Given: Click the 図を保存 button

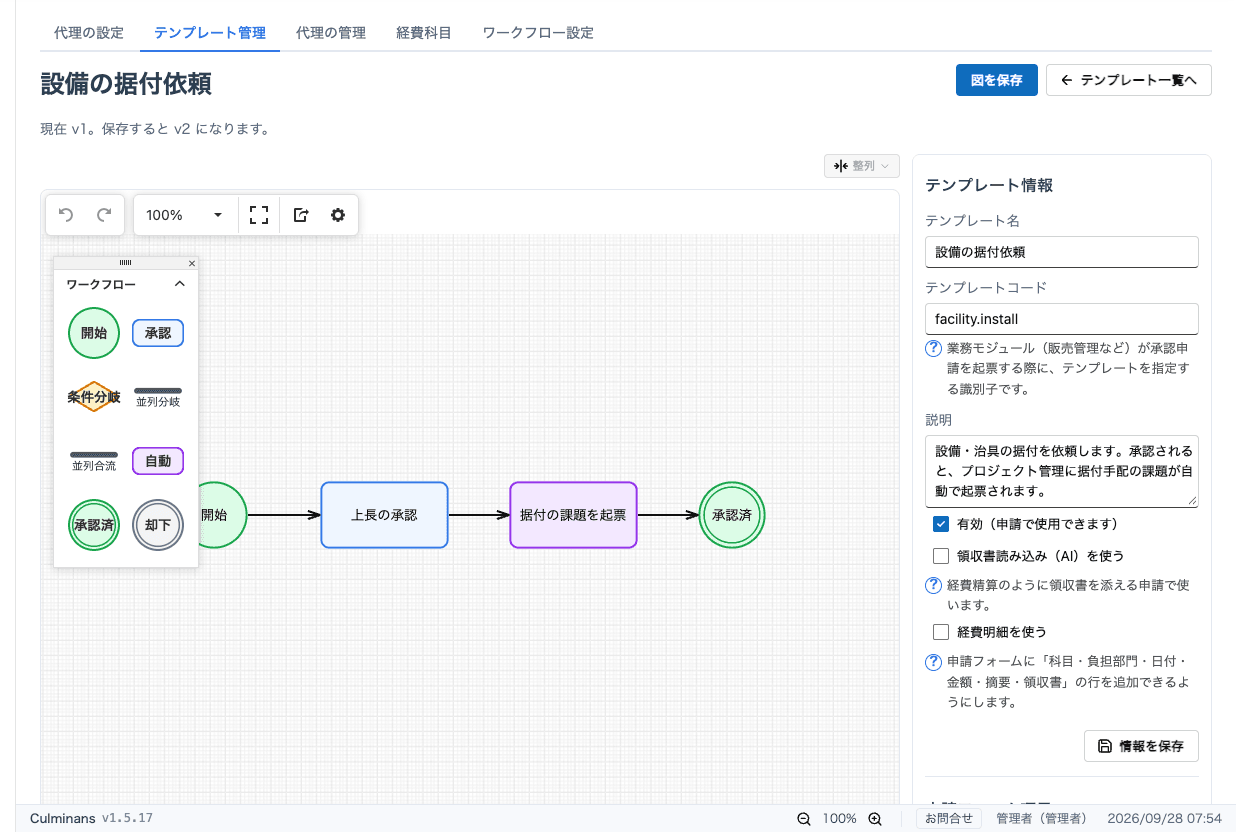Looking at the screenshot, I should pos(997,81).
